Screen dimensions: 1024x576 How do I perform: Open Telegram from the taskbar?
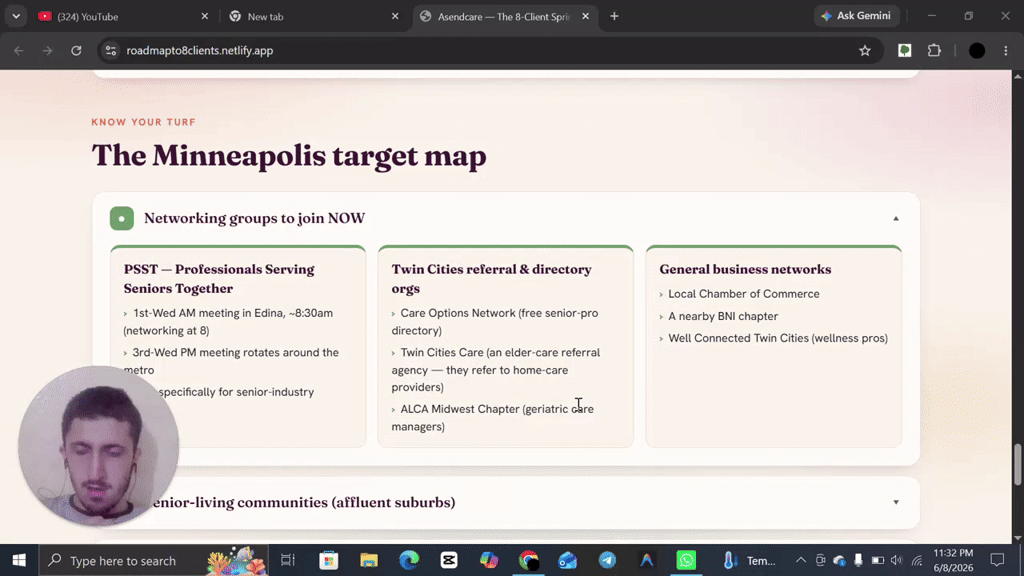[x=607, y=560]
